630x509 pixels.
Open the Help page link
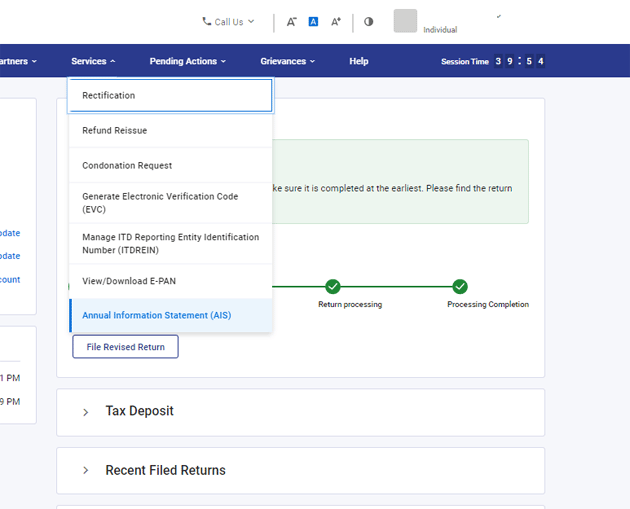(358, 61)
